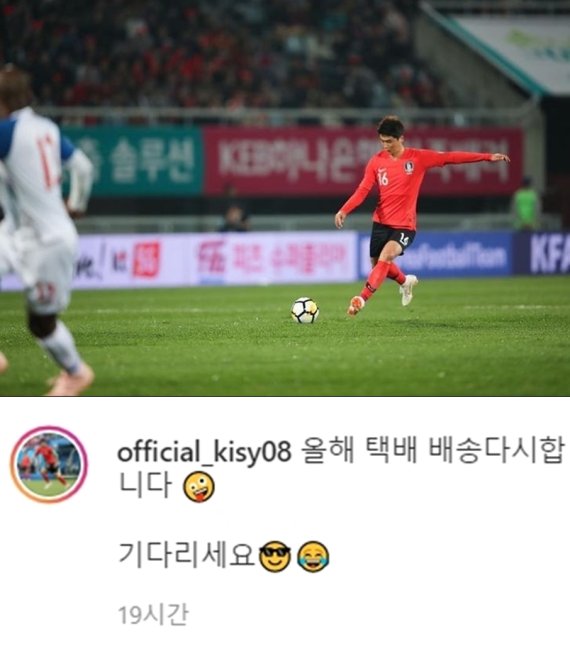570x656 pixels.
Task: Tap the soccer ball in the photo
Action: coord(305,310)
